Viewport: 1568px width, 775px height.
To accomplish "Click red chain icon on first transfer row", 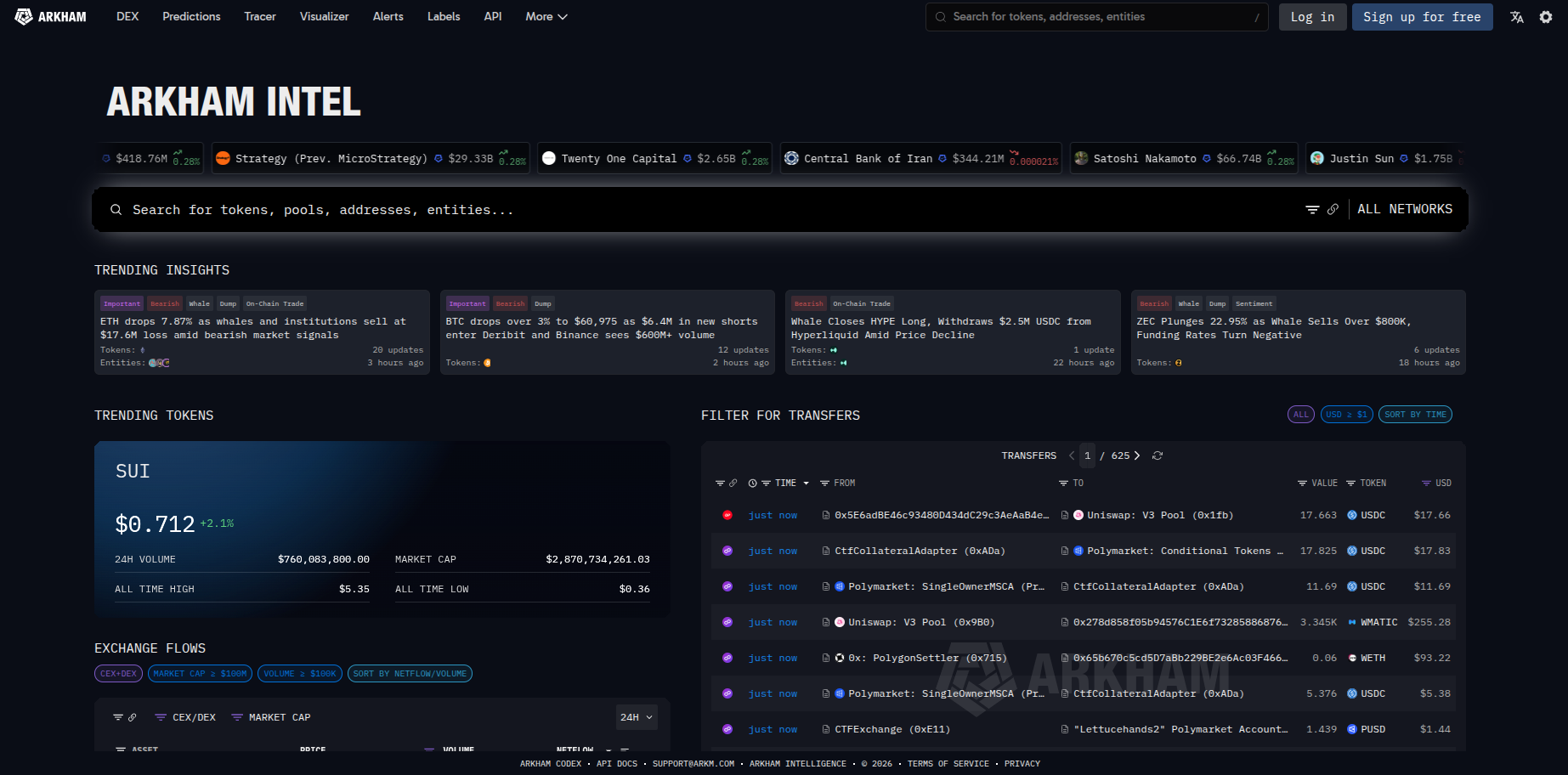I will click(727, 515).
